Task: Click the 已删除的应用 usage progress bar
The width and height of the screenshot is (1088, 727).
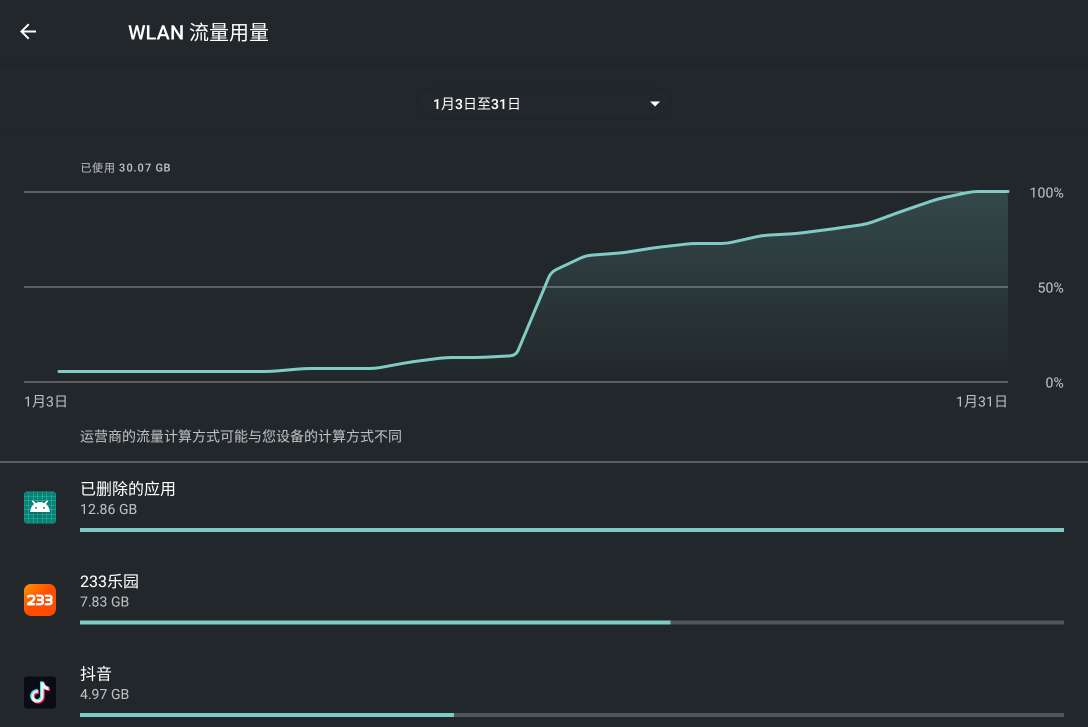Action: pyautogui.click(x=571, y=530)
